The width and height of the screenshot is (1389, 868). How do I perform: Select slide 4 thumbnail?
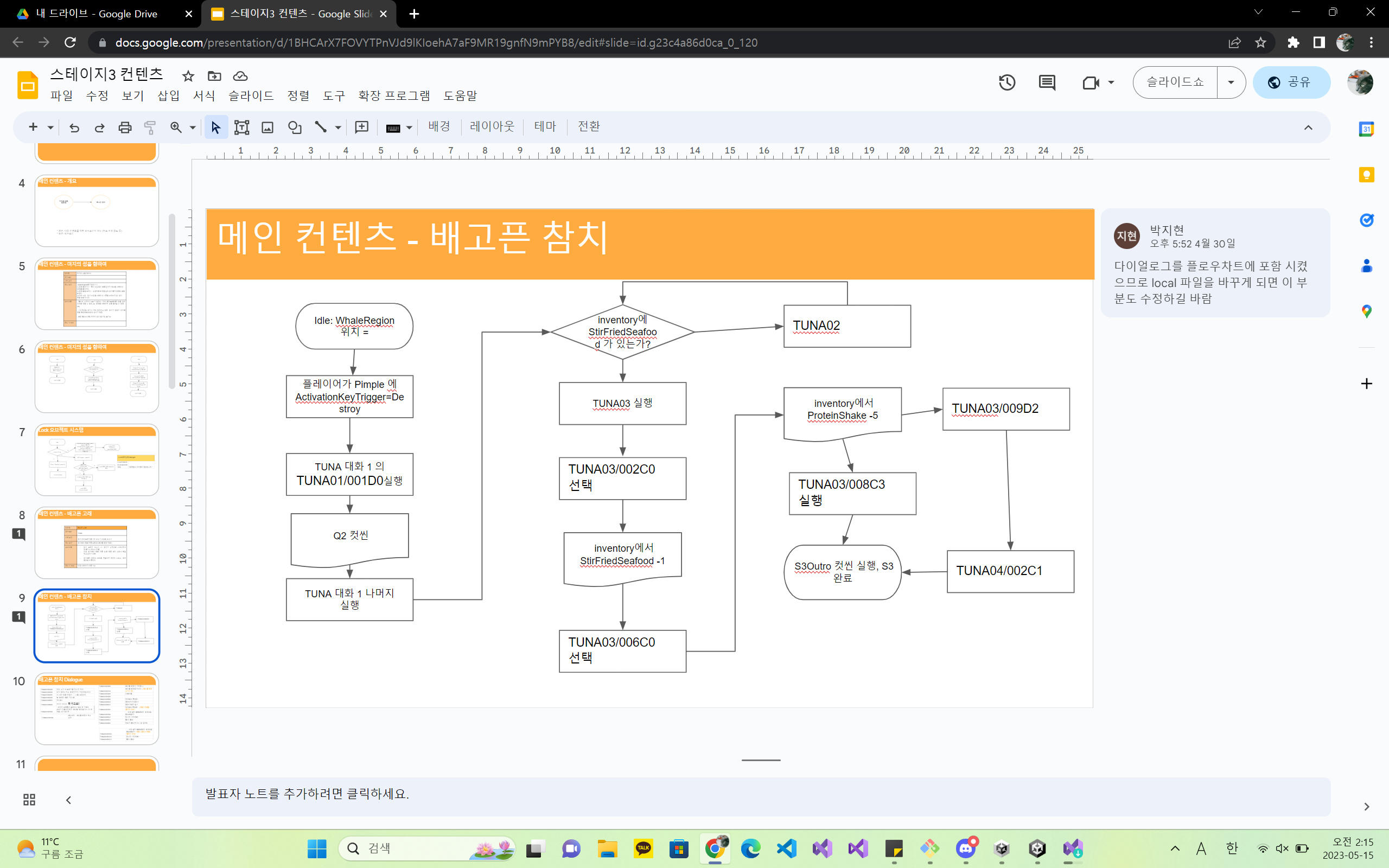point(97,210)
